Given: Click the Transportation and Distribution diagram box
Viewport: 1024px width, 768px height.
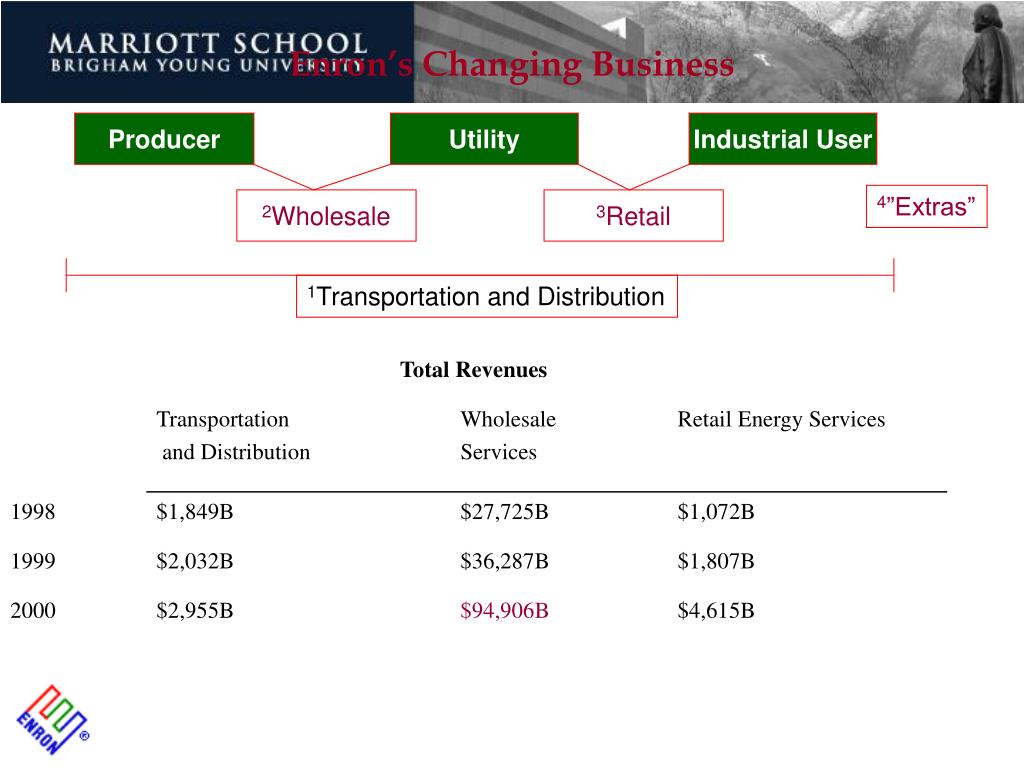Looking at the screenshot, I should [487, 296].
